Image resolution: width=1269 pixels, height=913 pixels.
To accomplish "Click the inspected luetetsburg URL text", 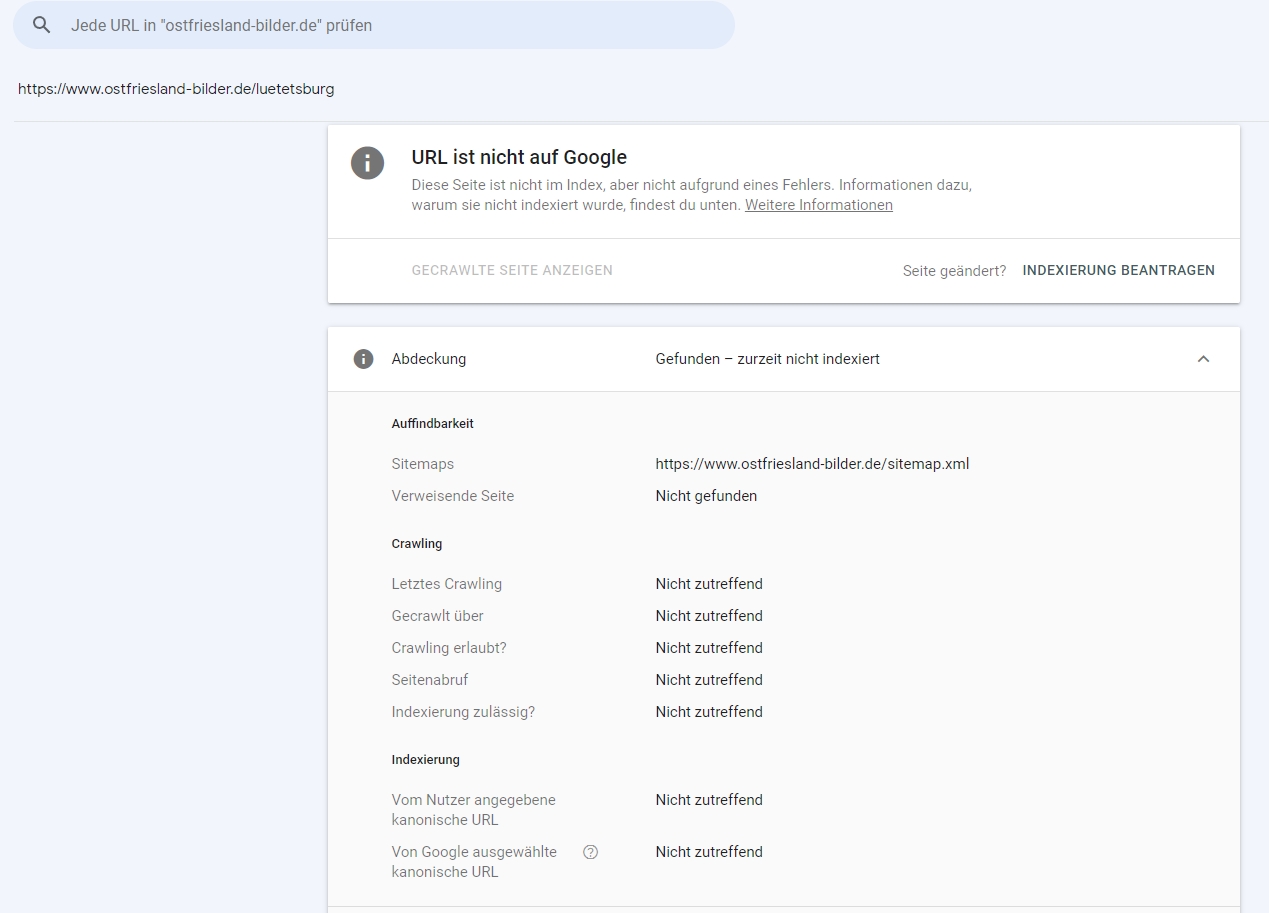I will pos(176,89).
